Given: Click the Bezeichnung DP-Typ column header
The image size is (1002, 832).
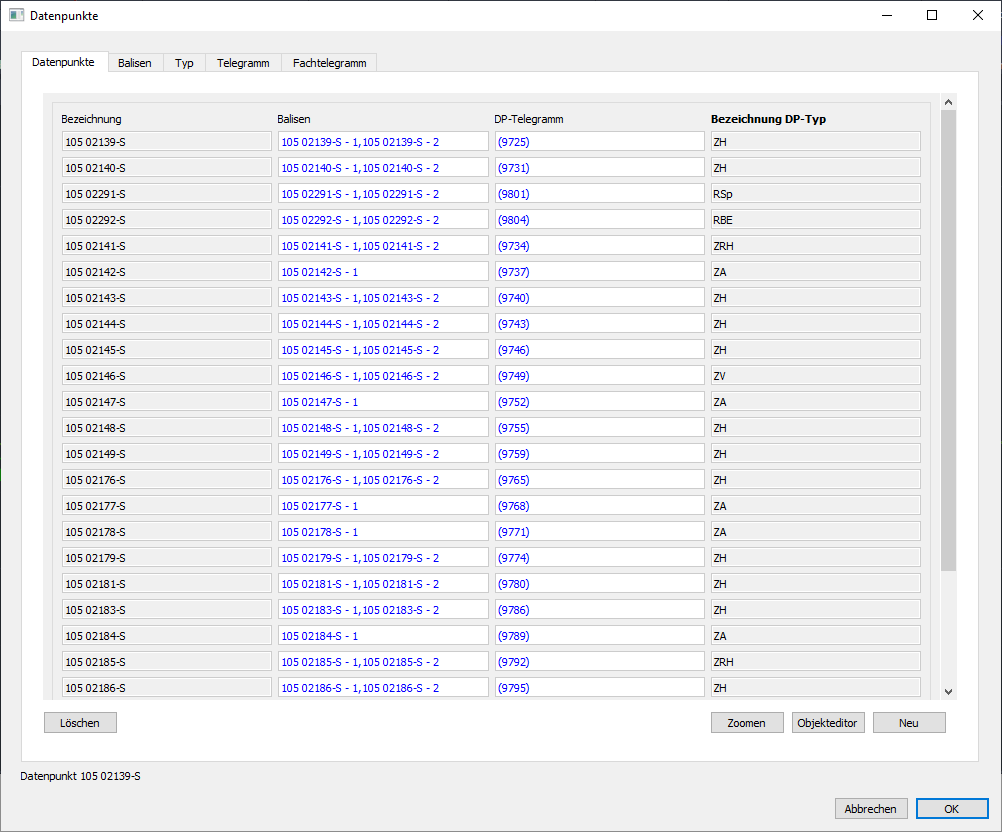Looking at the screenshot, I should pos(768,119).
